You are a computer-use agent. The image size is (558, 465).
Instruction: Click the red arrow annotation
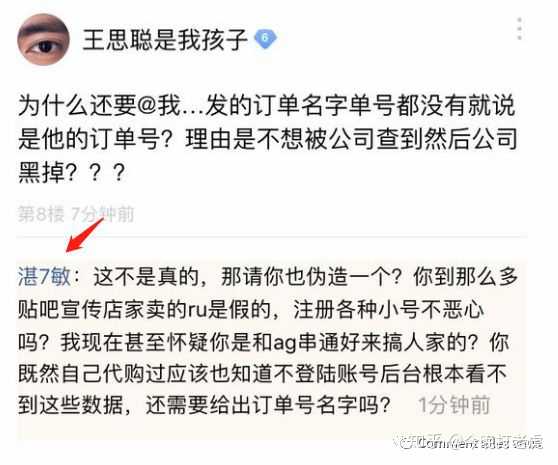pyautogui.click(x=85, y=235)
